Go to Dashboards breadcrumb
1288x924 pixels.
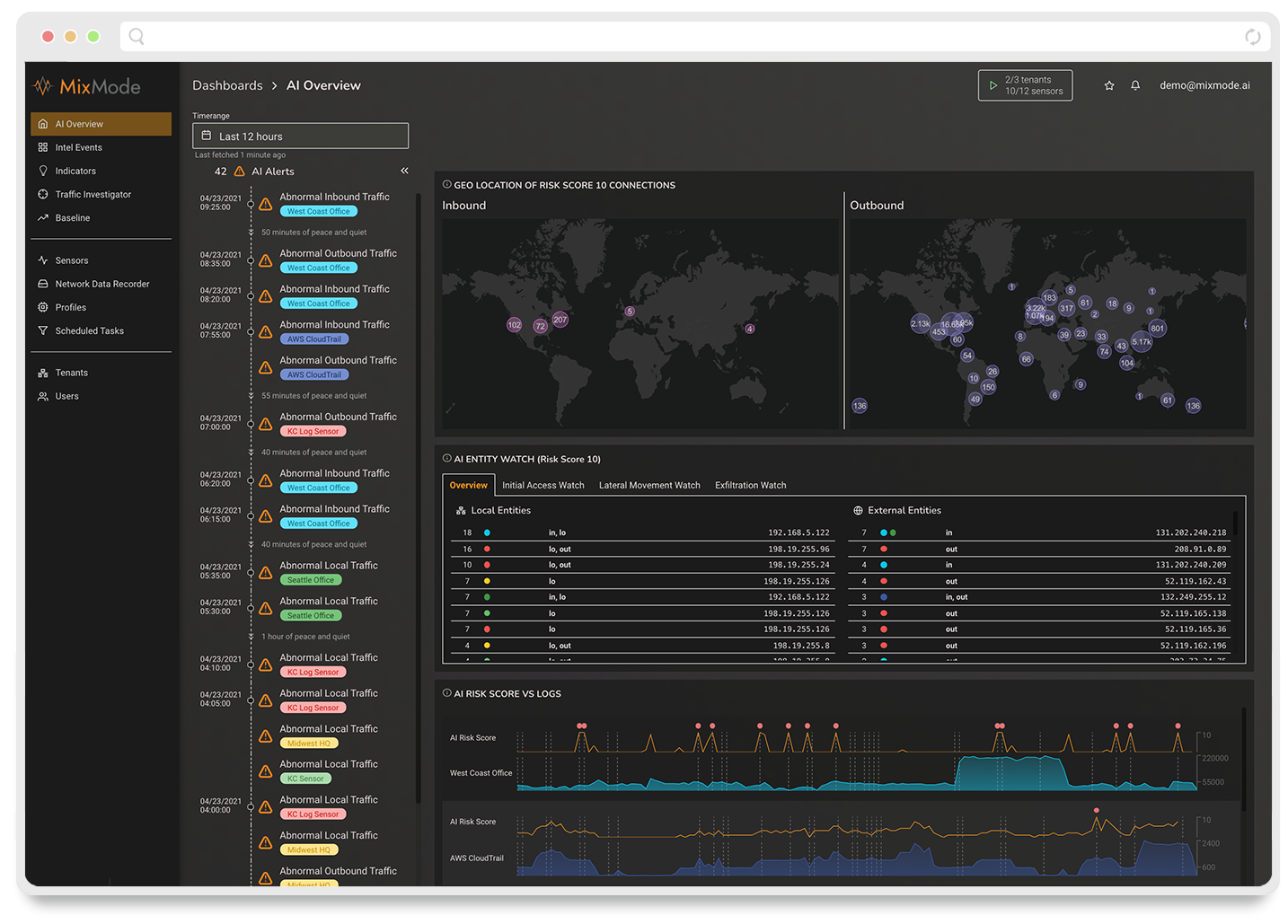pyautogui.click(x=227, y=85)
